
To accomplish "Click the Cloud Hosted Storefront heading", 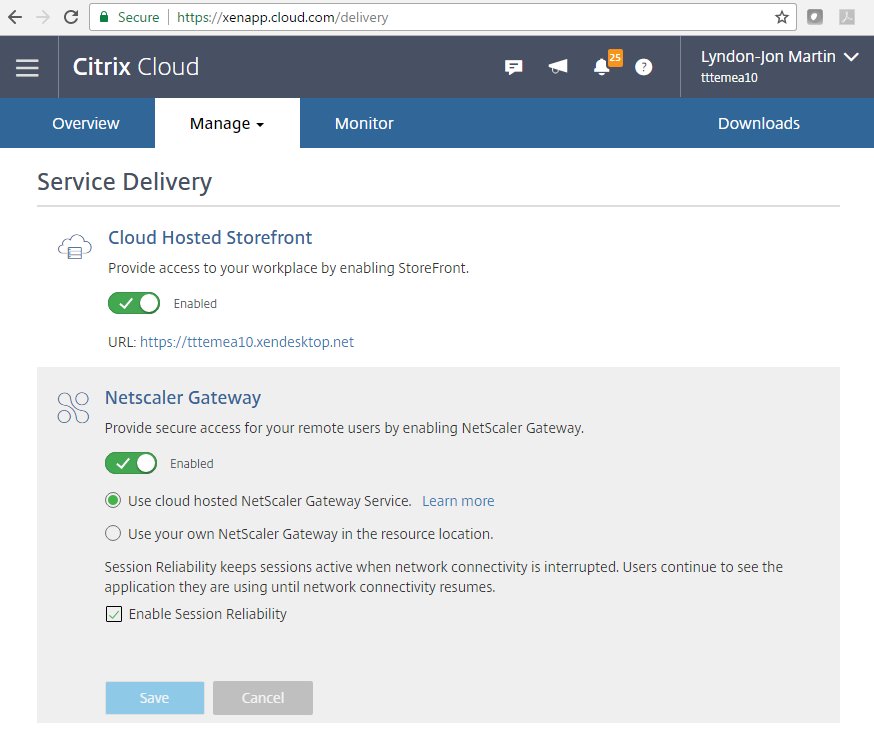I will (x=210, y=237).
